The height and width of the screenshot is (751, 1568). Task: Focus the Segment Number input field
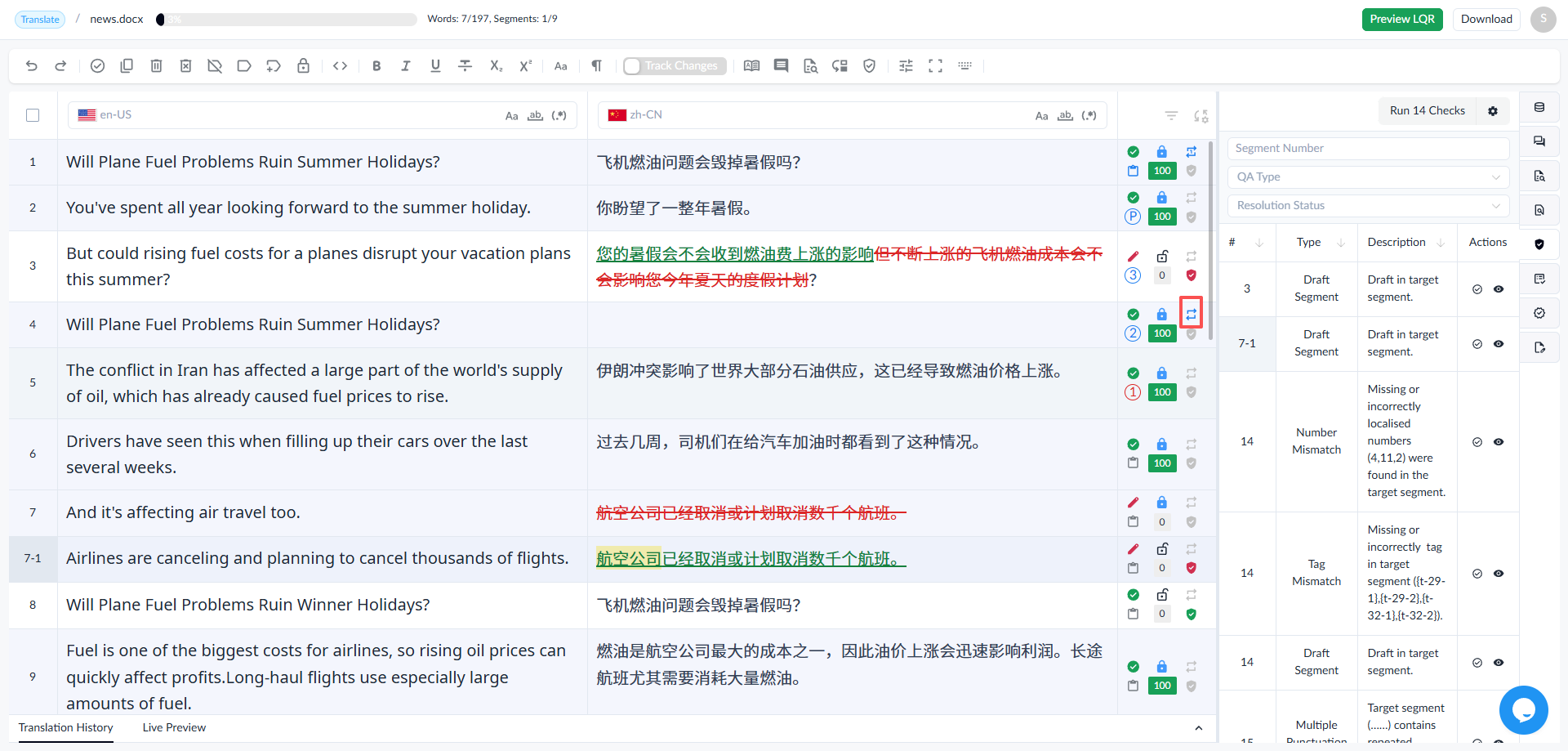point(1368,149)
